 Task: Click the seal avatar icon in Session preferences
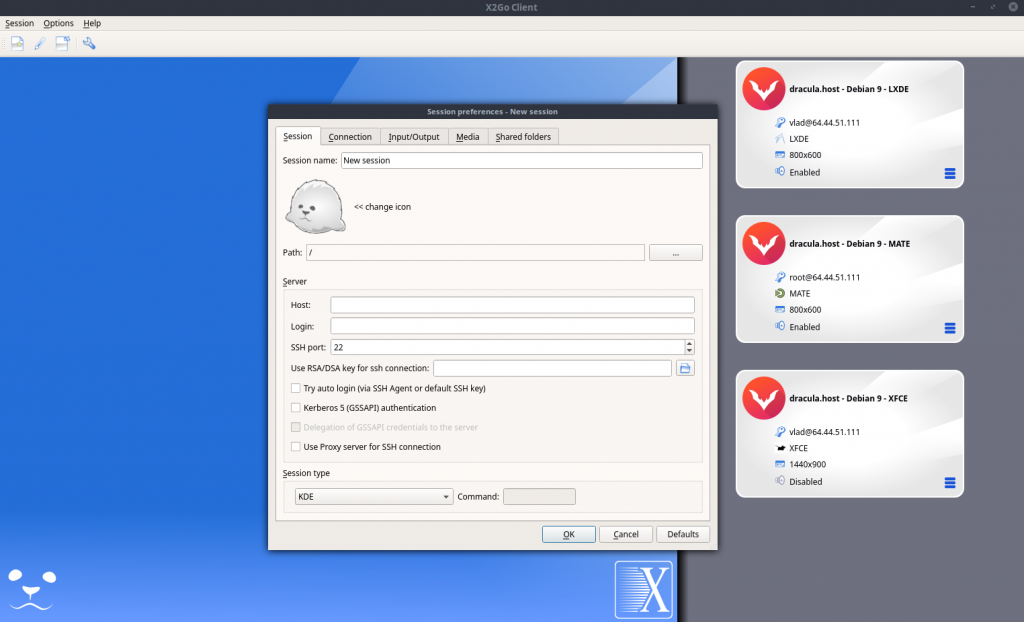pos(315,207)
